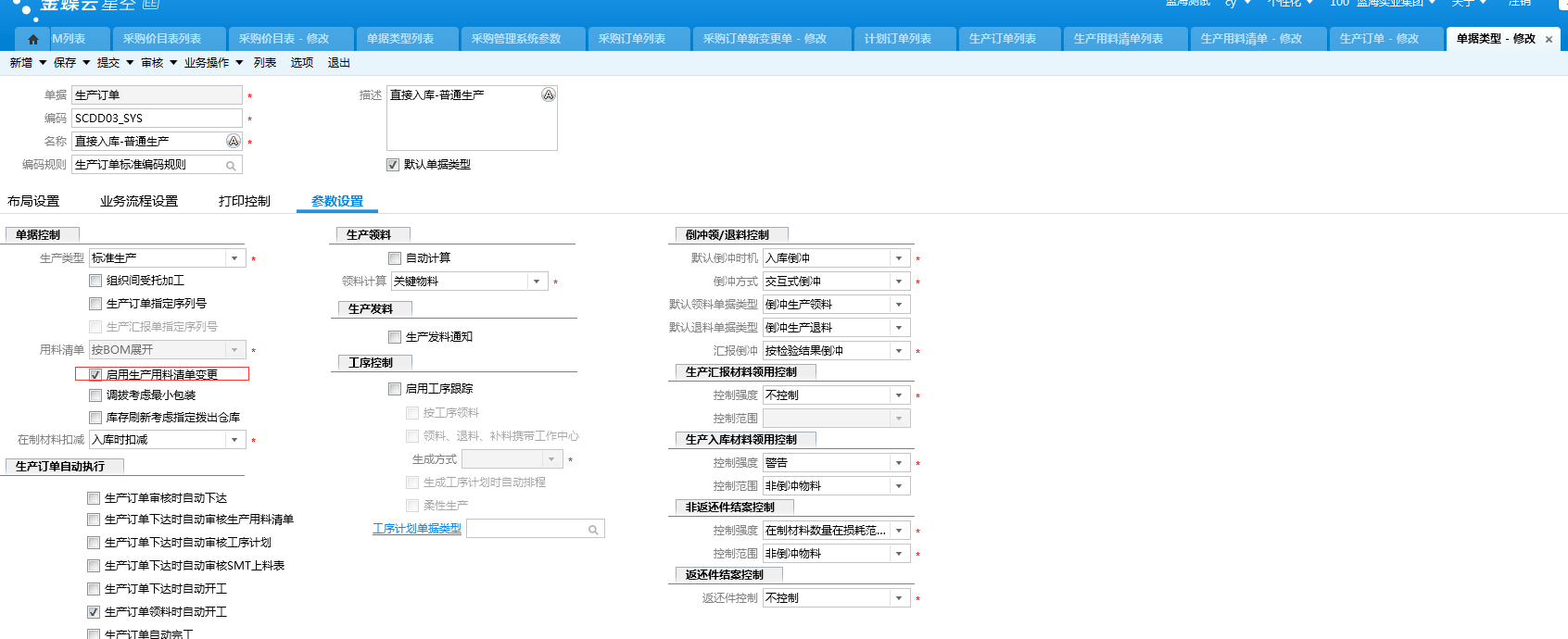The width and height of the screenshot is (1568, 639).
Task: Toggle 生产订单指定序列号 checkbox
Action: (x=95, y=304)
